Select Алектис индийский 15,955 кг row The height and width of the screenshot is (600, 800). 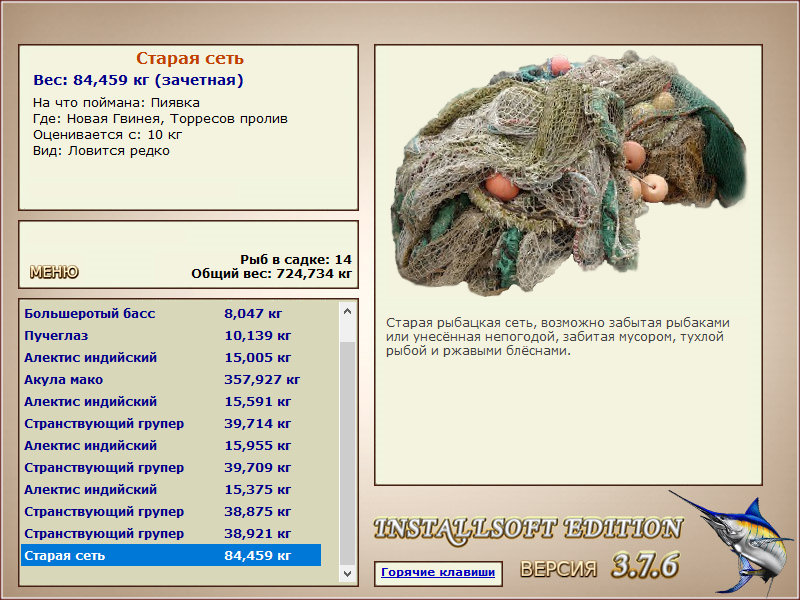click(171, 445)
